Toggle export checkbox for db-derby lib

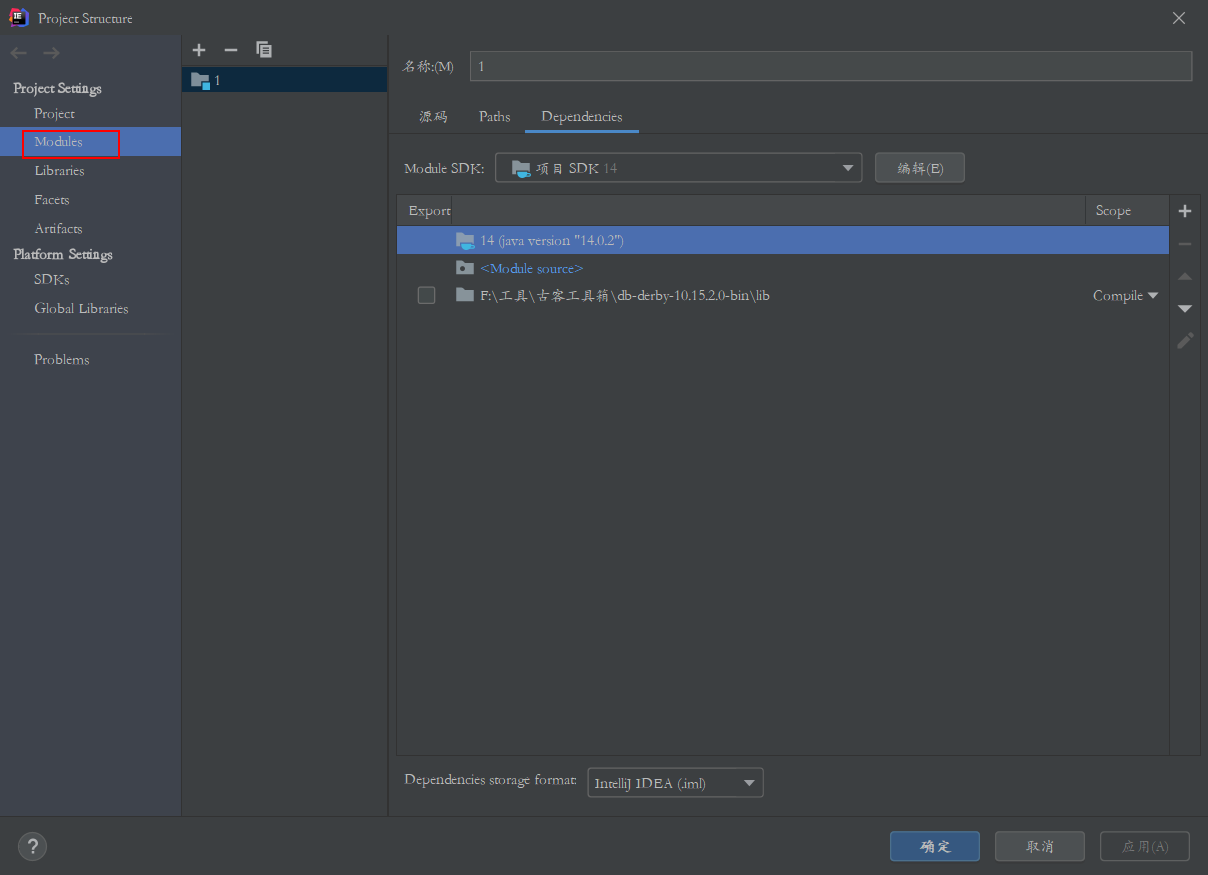coord(426,295)
